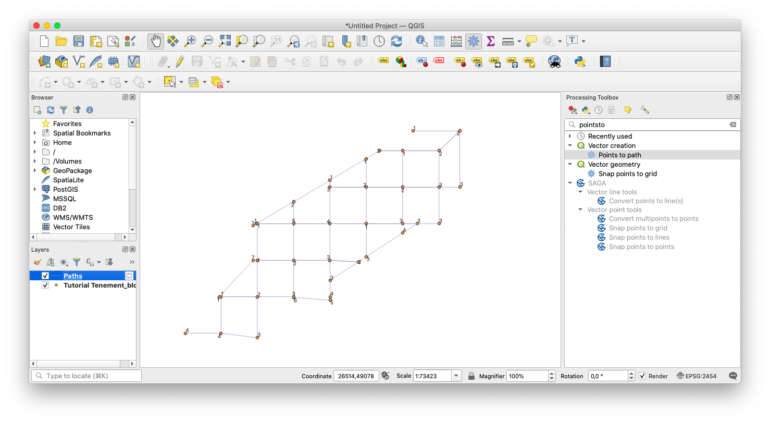This screenshot has width=770, height=422.
Task: Toggle visibility of Paths layer
Action: pos(45,276)
